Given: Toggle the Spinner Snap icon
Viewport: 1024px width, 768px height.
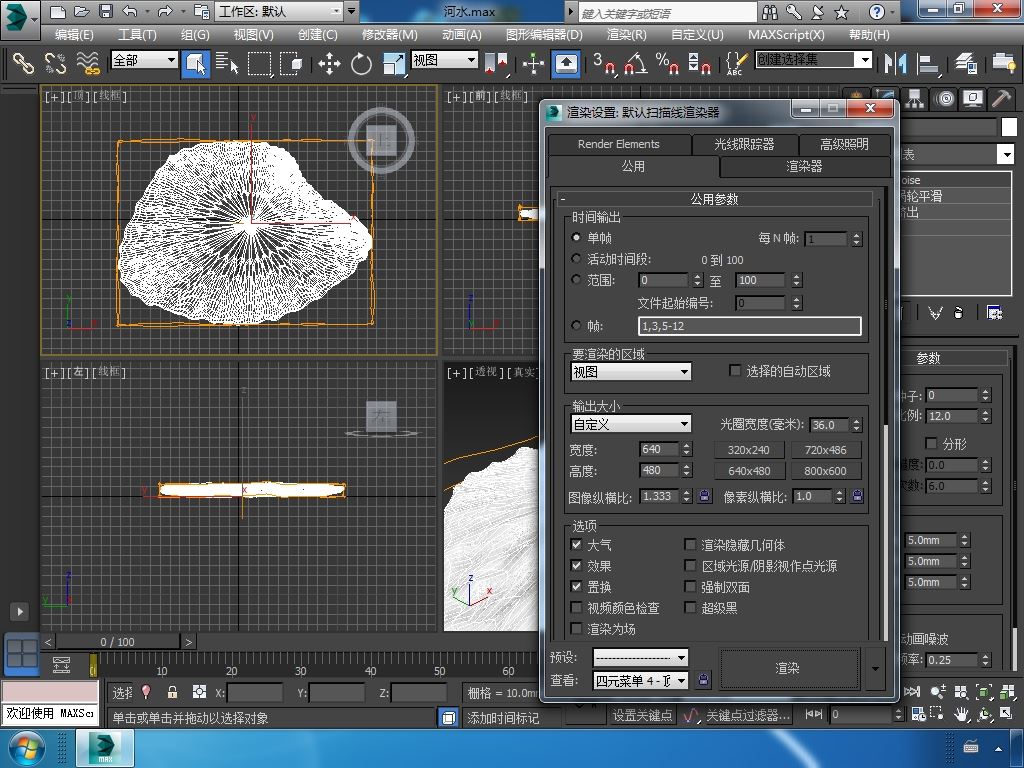Looking at the screenshot, I should click(699, 63).
